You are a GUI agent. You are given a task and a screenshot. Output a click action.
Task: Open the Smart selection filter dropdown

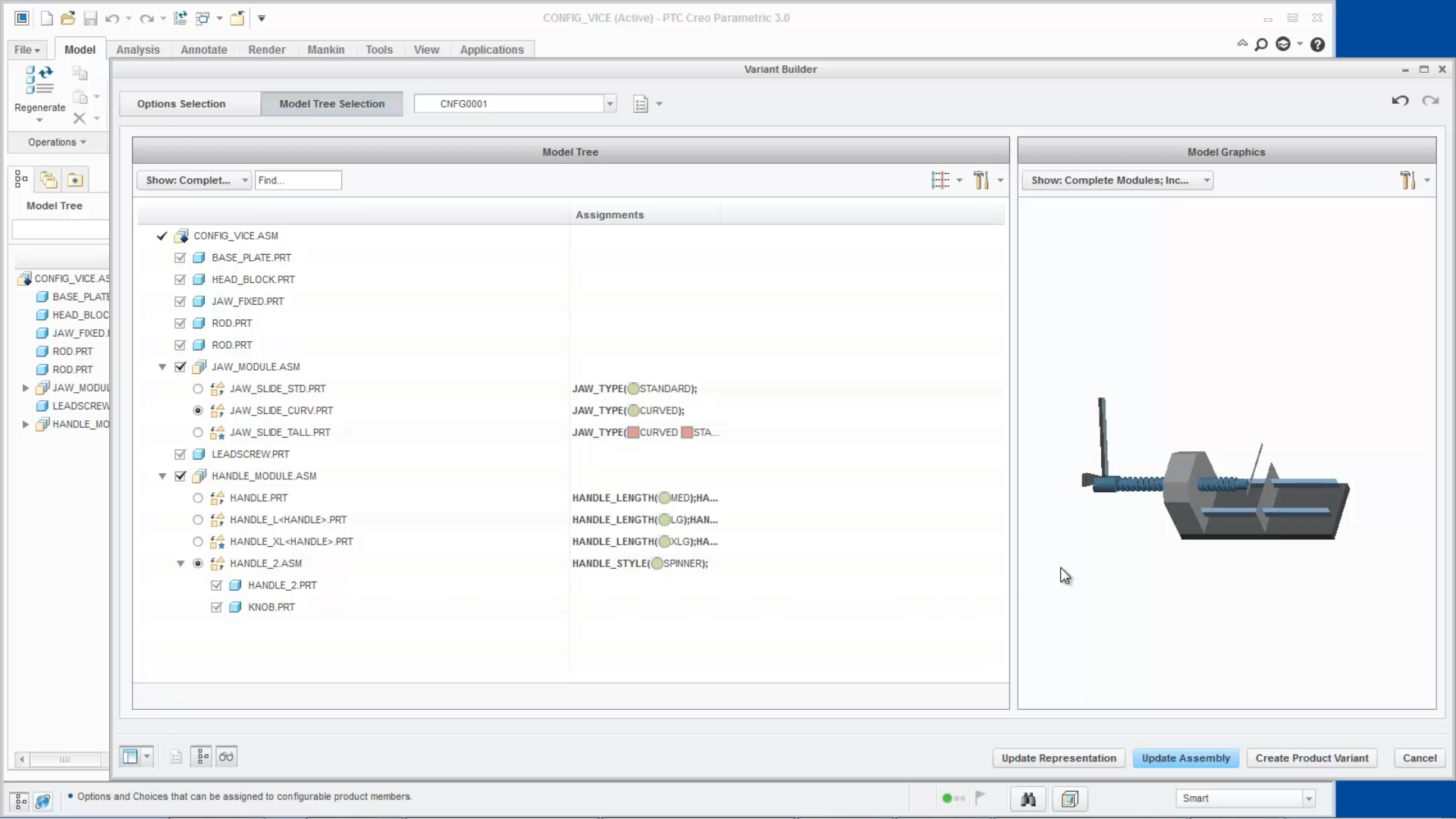pyautogui.click(x=1309, y=799)
